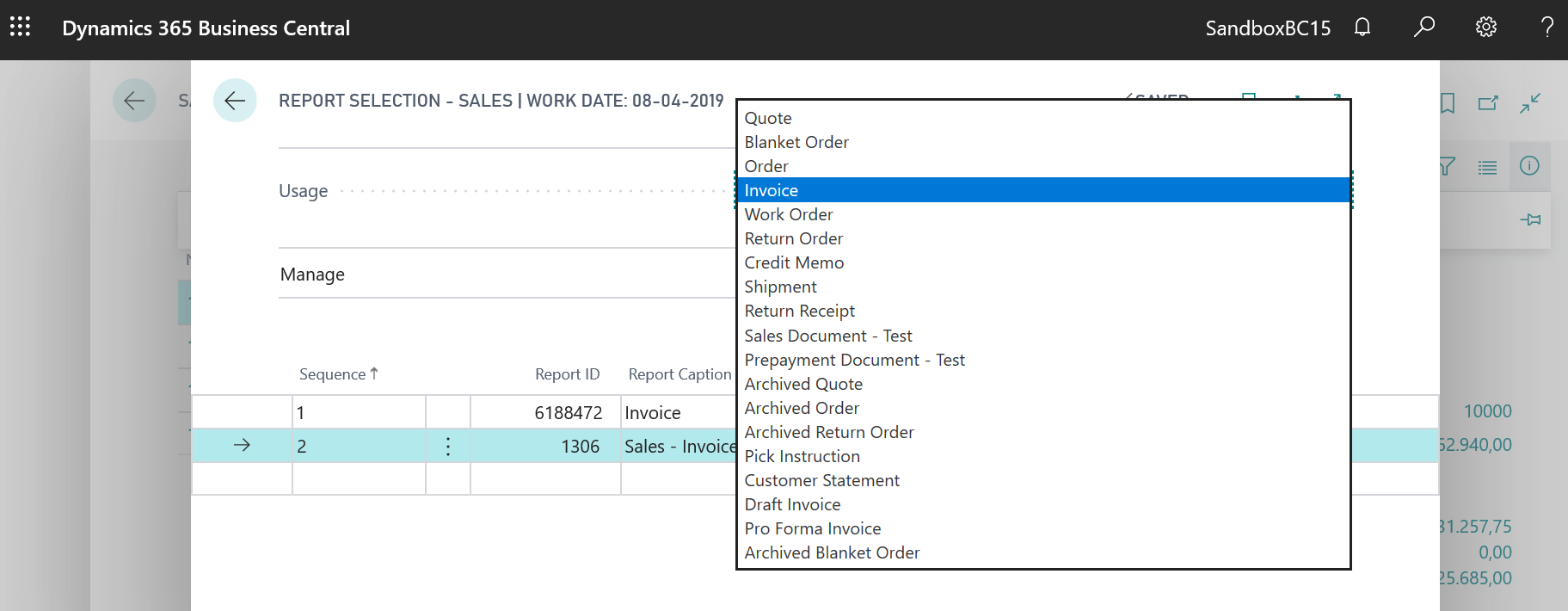Choose Prepayment Document - Test

[1043, 360]
